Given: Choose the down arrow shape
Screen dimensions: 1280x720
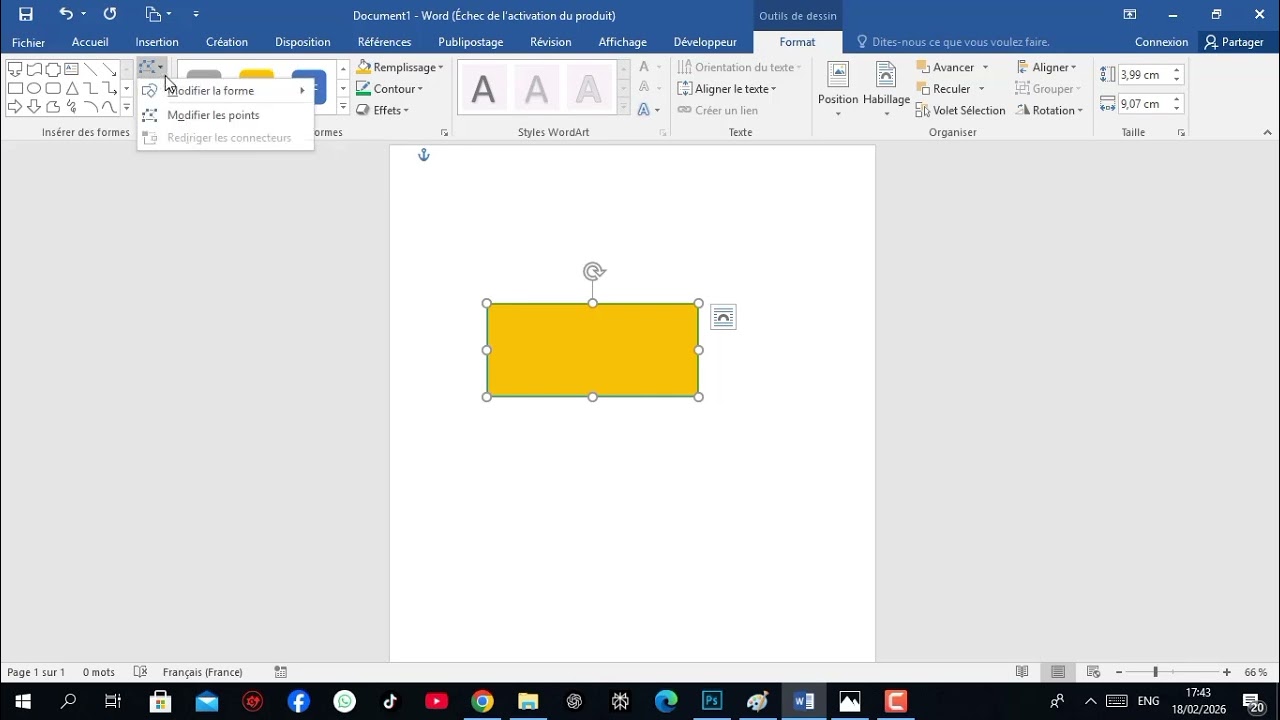Looking at the screenshot, I should [x=34, y=107].
